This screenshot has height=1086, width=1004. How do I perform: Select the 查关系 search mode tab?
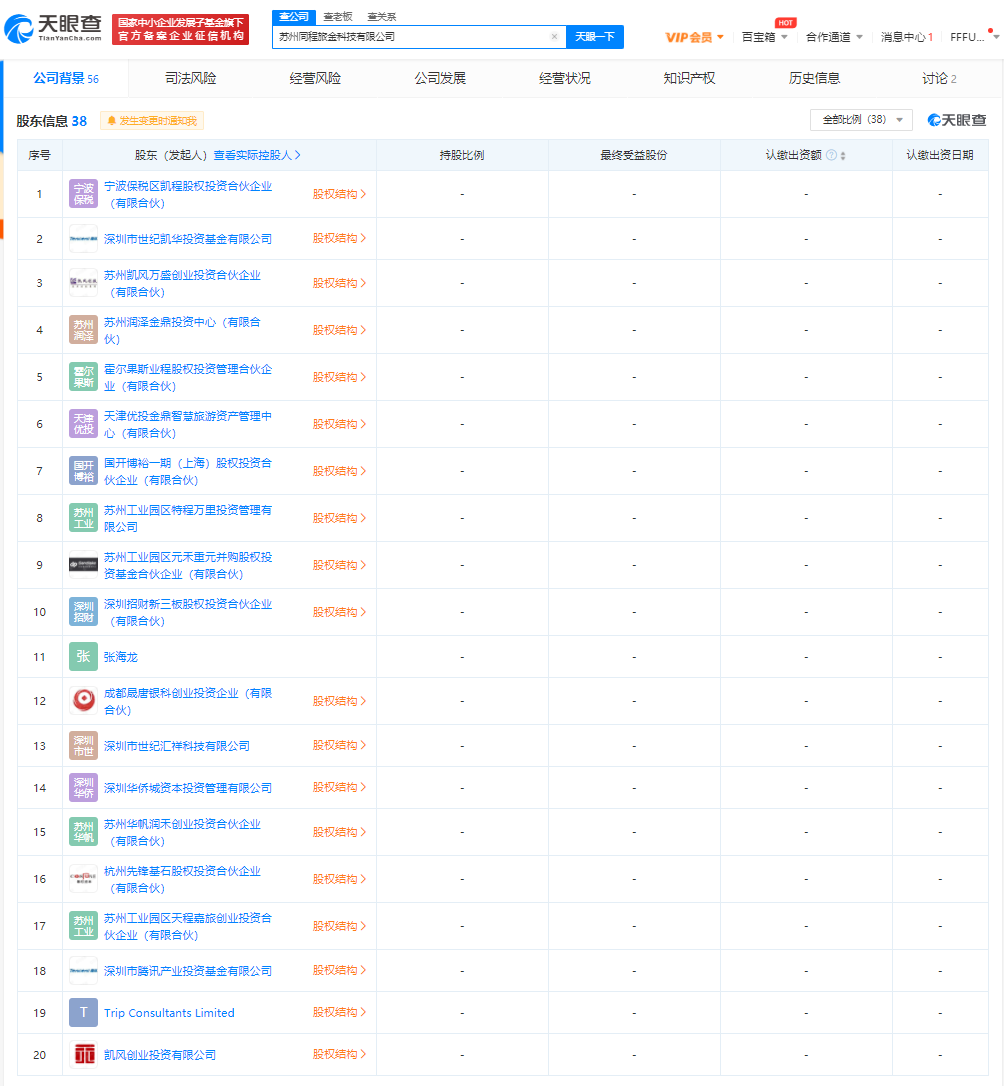click(x=382, y=17)
